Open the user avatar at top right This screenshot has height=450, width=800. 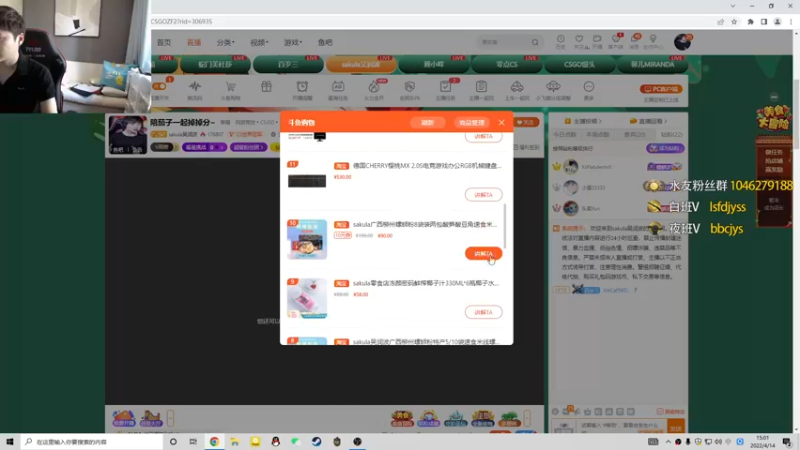coord(682,42)
